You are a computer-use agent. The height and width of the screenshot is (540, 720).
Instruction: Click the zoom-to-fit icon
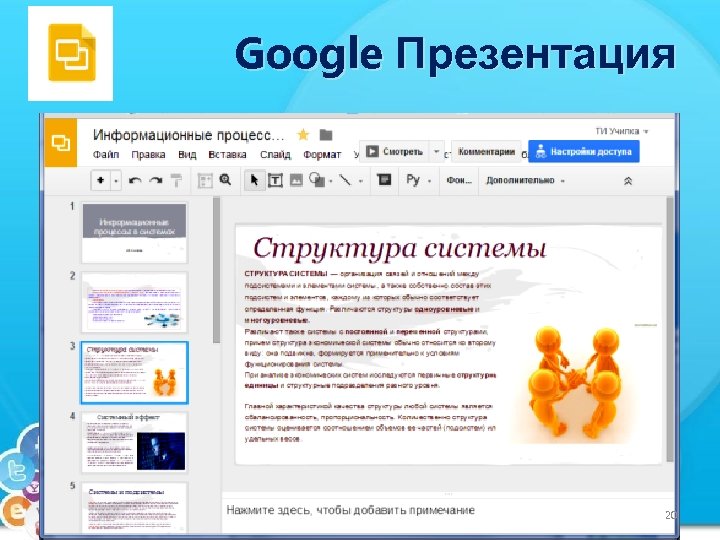[x=205, y=180]
